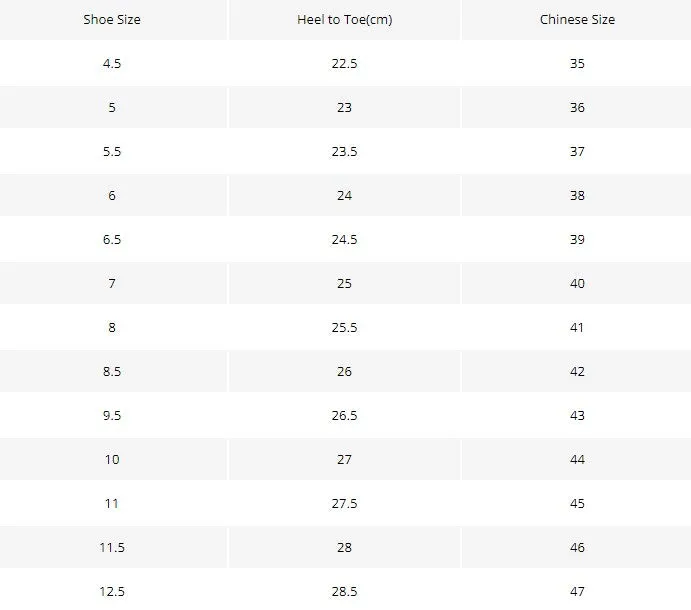Select the 22.5 heel to toe cell
Image resolution: width=691 pixels, height=610 pixels.
tap(345, 63)
